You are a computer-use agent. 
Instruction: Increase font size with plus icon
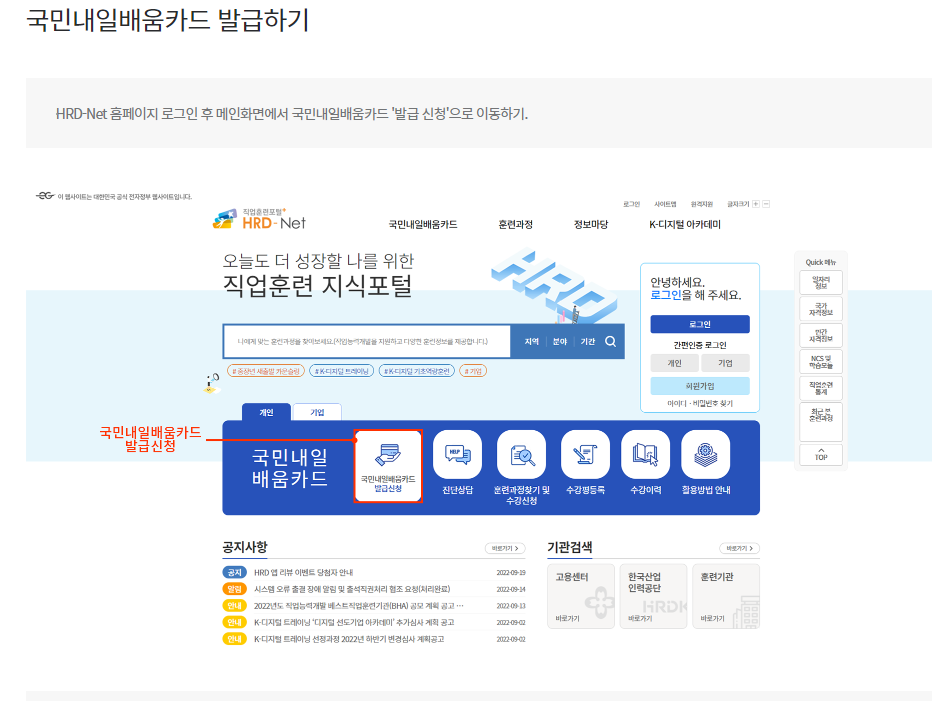(756, 204)
